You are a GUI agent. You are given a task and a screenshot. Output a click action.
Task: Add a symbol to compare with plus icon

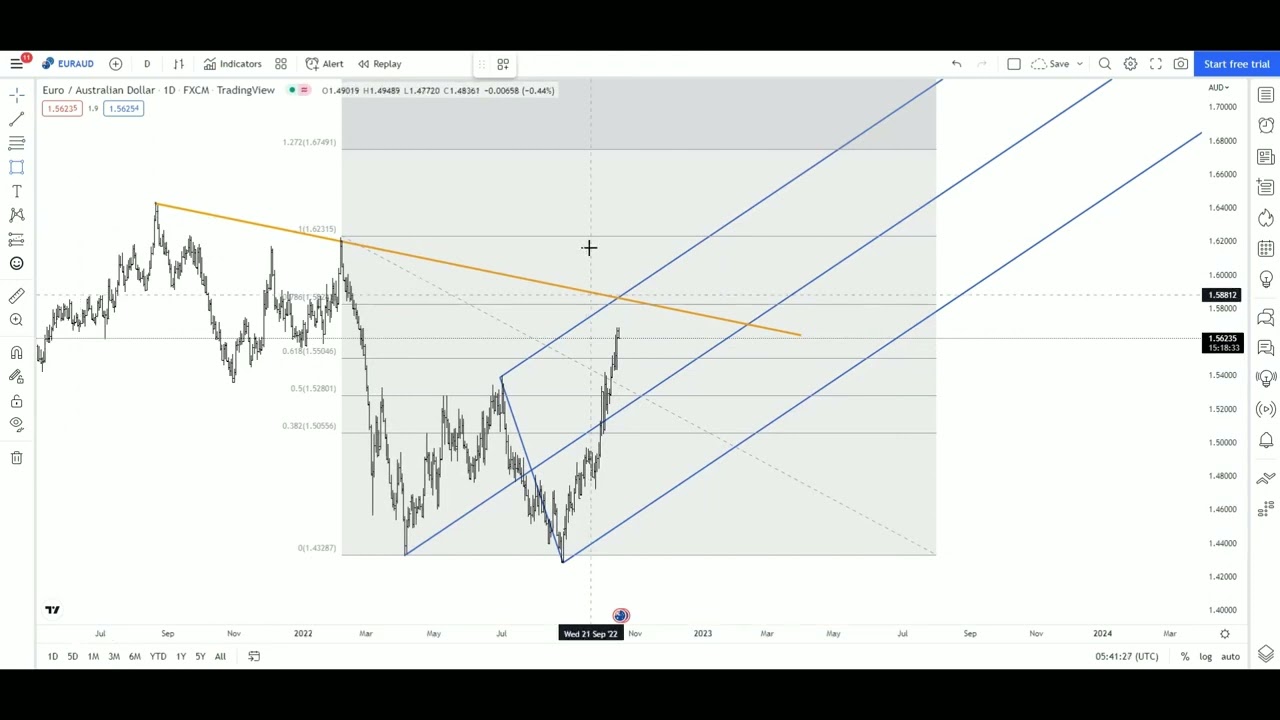pyautogui.click(x=116, y=64)
